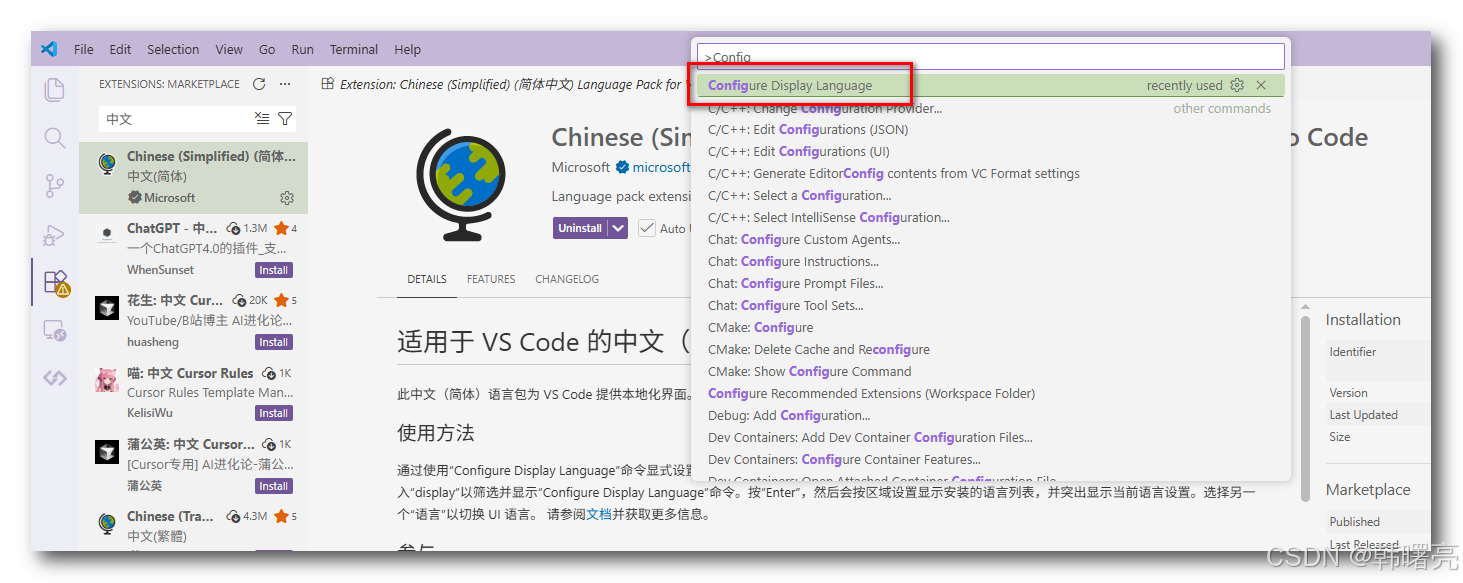
Task: Switch to the DETAILS tab
Action: pos(427,279)
